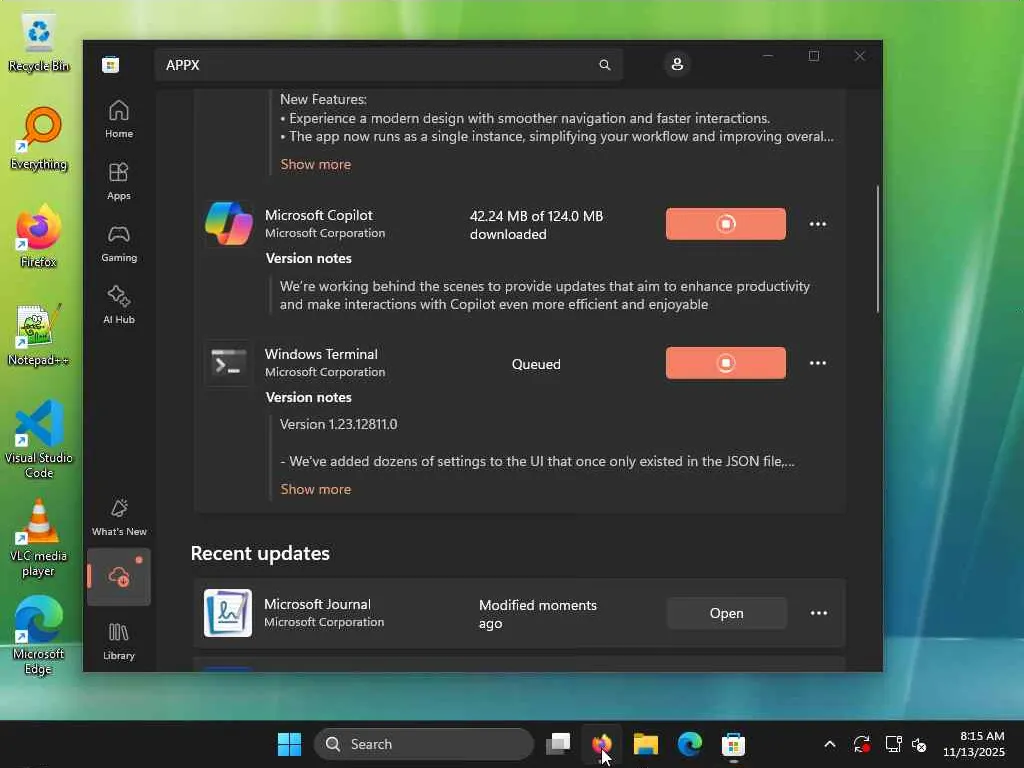Image resolution: width=1024 pixels, height=768 pixels.
Task: Click the Microsoft Store logo icon
Action: click(110, 65)
